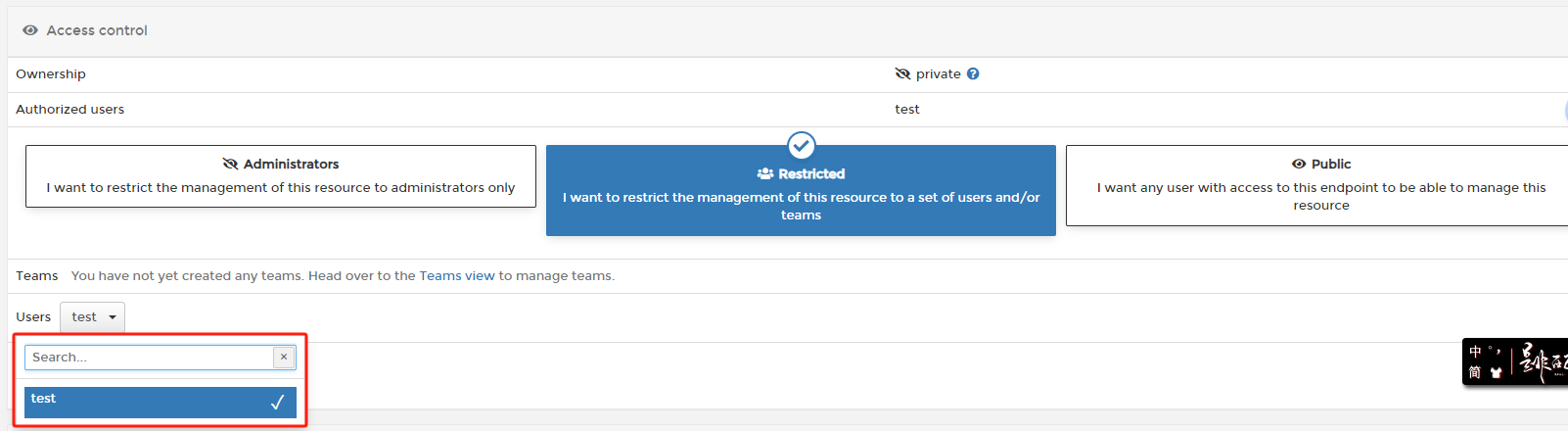Clear the user search with x button
This screenshot has height=431, width=1568.
284,357
